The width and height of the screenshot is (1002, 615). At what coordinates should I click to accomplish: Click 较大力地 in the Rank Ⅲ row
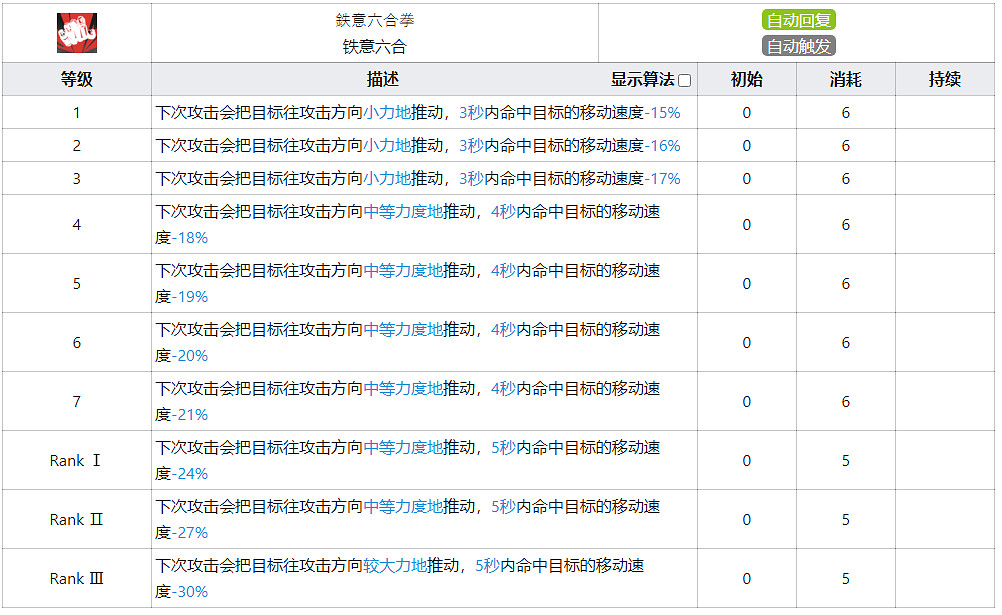tap(395, 566)
